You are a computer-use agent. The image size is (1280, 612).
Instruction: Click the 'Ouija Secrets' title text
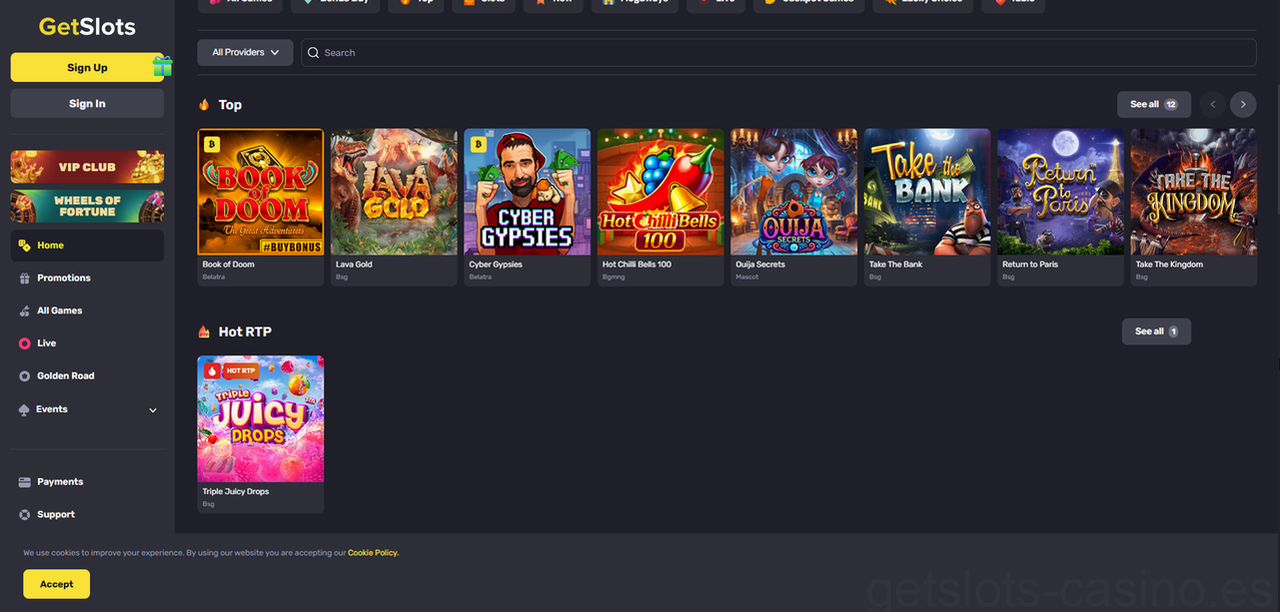coord(760,265)
